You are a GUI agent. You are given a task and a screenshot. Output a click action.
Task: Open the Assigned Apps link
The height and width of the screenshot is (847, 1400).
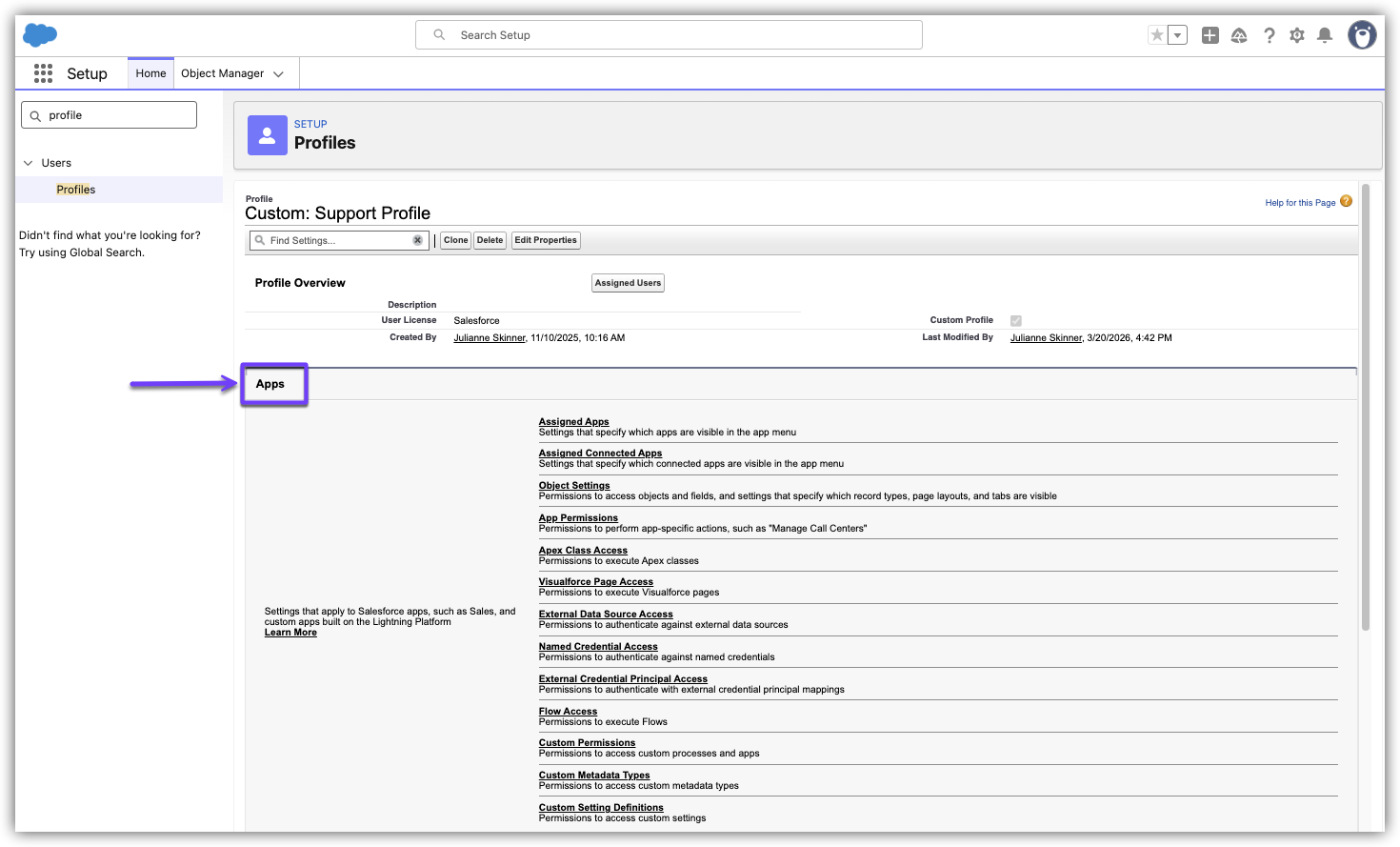573,421
